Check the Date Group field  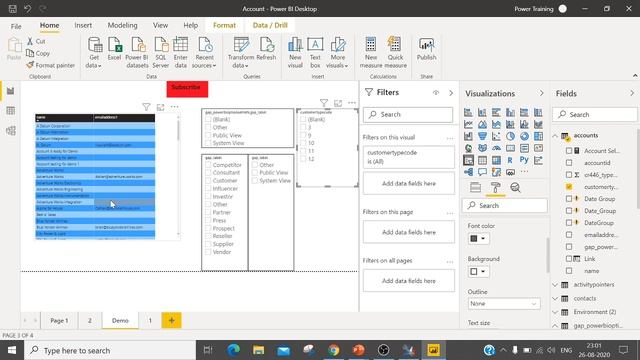tap(569, 199)
